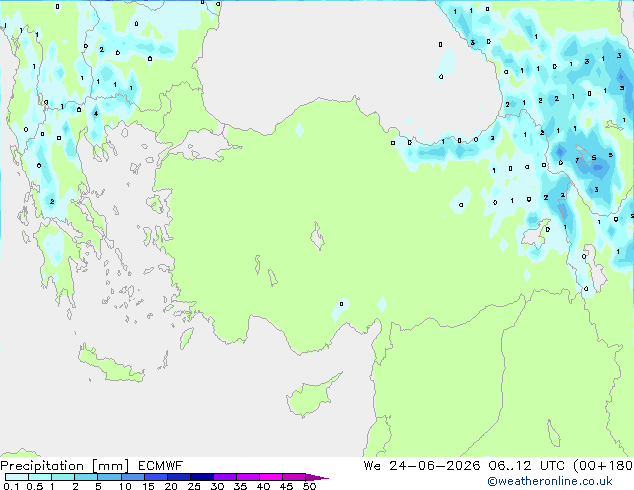Click the 'Precipitation [mm]' title text
This screenshot has width=634, height=490.
65,466
